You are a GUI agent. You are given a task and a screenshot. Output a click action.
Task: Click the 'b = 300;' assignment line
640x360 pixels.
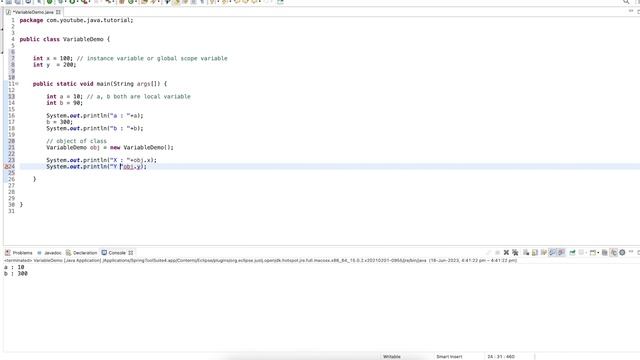[x=60, y=122]
